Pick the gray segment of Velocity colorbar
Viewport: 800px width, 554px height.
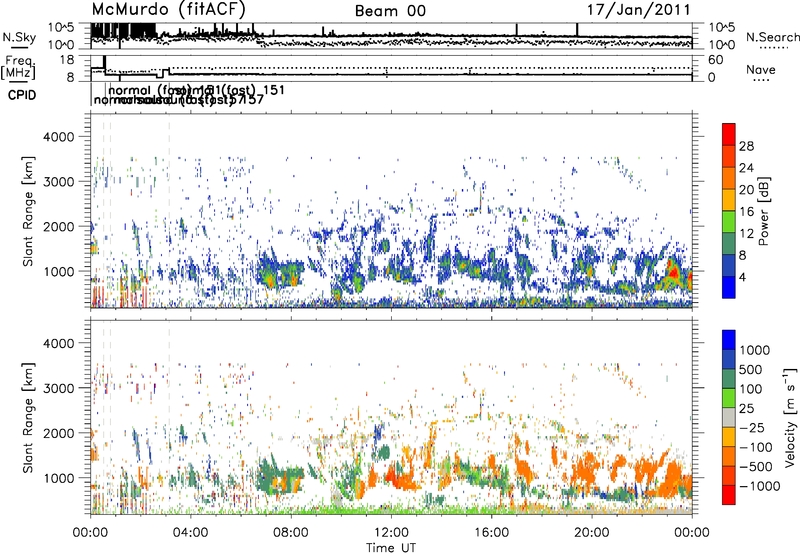click(x=729, y=417)
